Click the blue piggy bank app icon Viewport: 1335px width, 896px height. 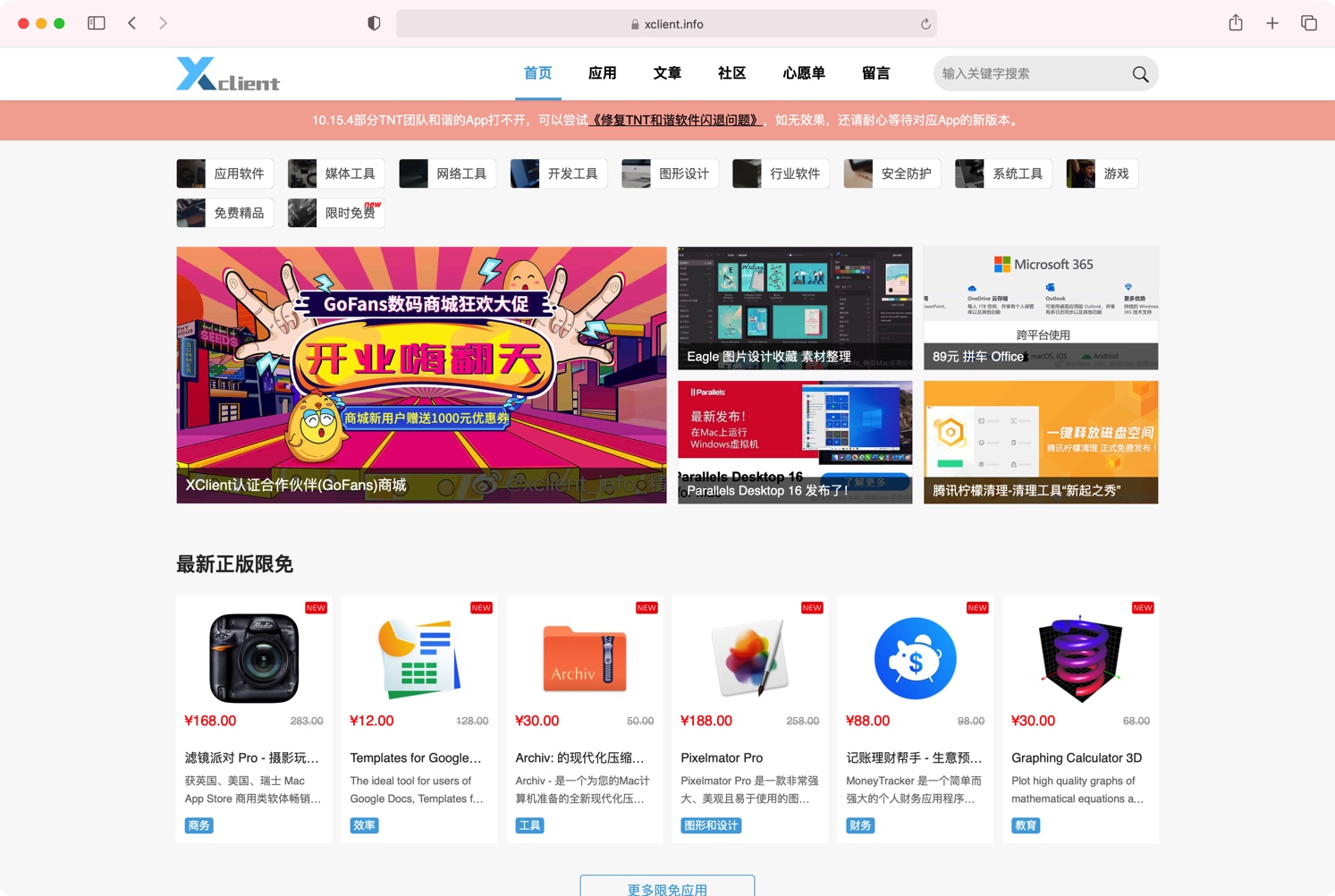(915, 659)
